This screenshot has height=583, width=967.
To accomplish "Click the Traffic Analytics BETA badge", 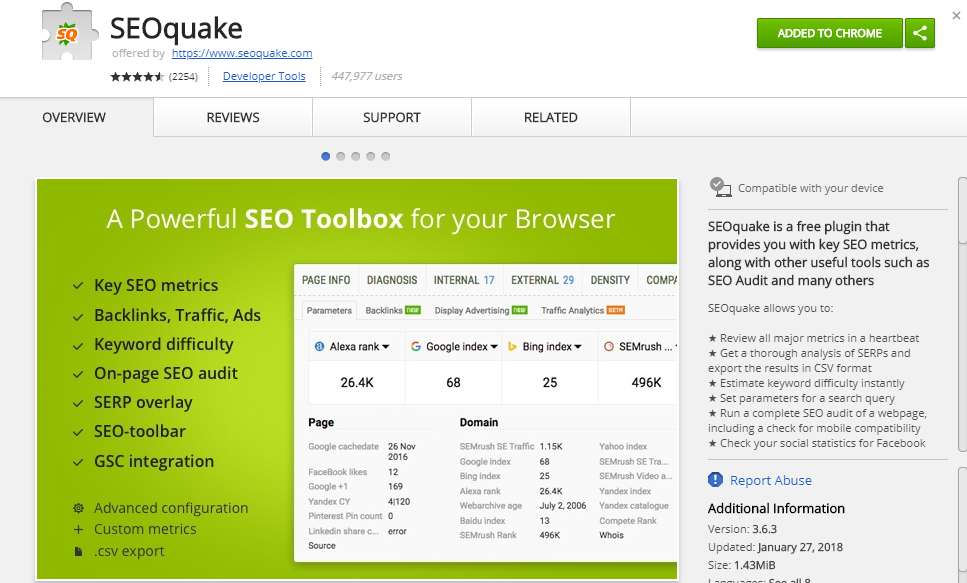I will 615,310.
